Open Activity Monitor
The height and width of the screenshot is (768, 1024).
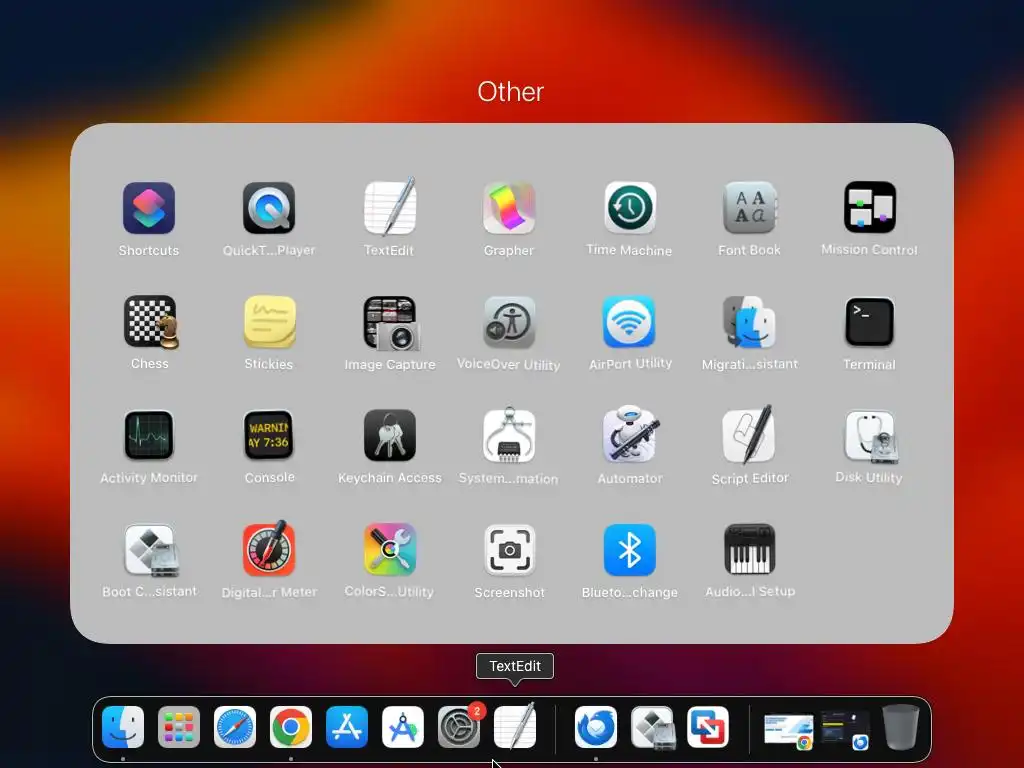[x=149, y=436]
